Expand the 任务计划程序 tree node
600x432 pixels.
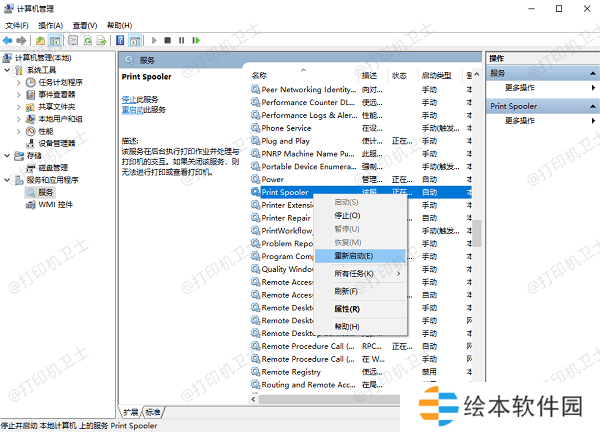19,83
